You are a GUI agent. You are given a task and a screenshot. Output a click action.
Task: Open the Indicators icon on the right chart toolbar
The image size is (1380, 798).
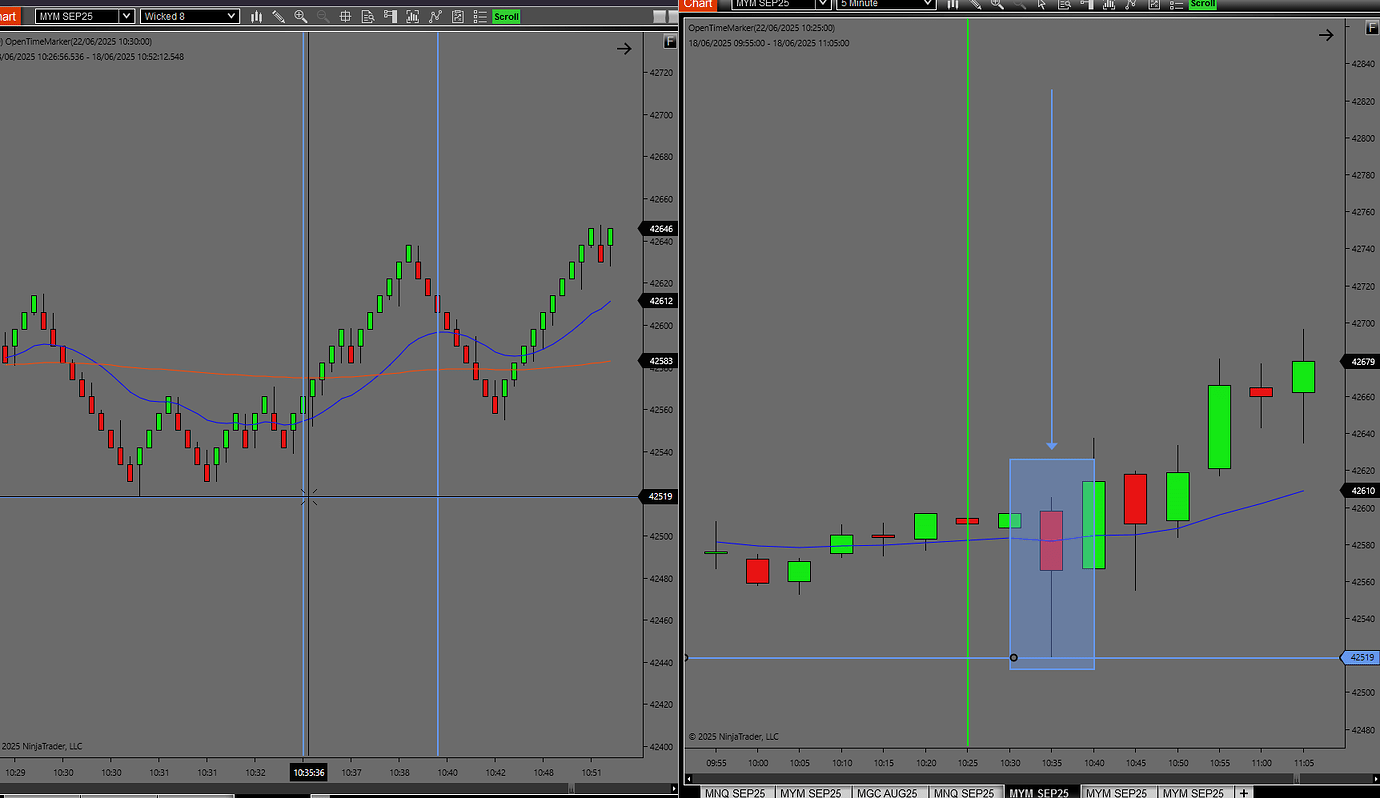click(1110, 5)
